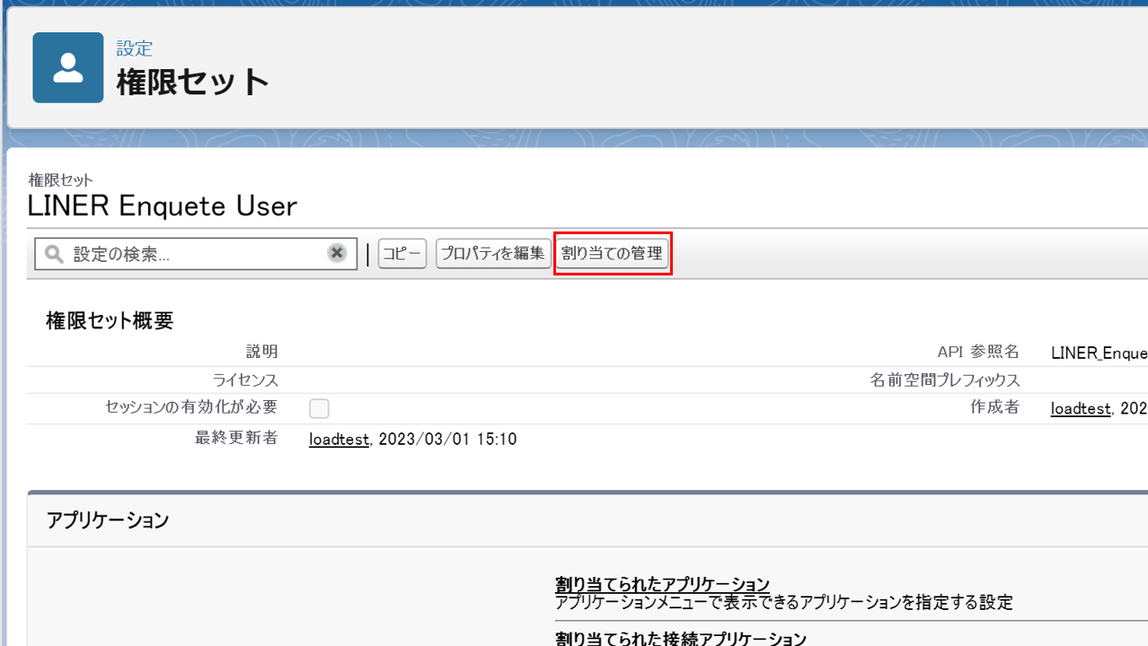1148x646 pixels.
Task: Click the アプリケーションメニュー description text
Action: tap(784, 603)
